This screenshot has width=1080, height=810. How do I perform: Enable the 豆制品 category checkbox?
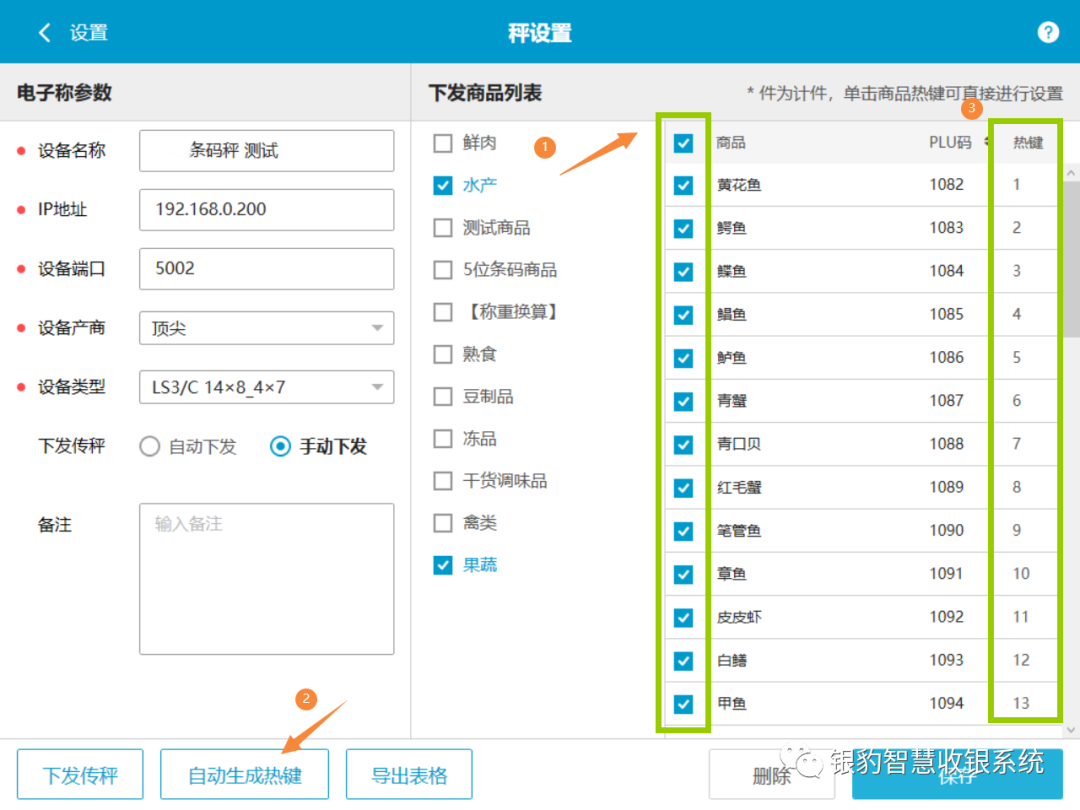(x=443, y=396)
